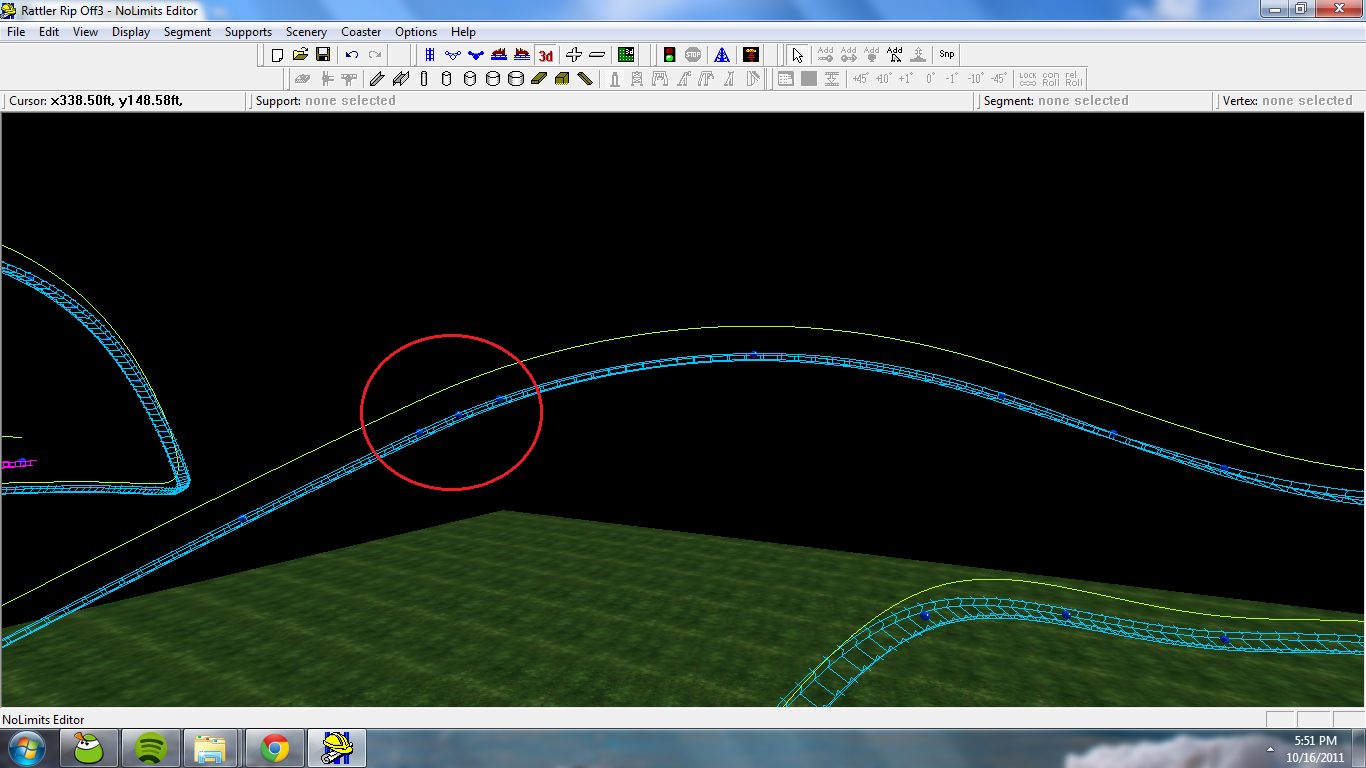Open an existing coaster file

(x=300, y=55)
